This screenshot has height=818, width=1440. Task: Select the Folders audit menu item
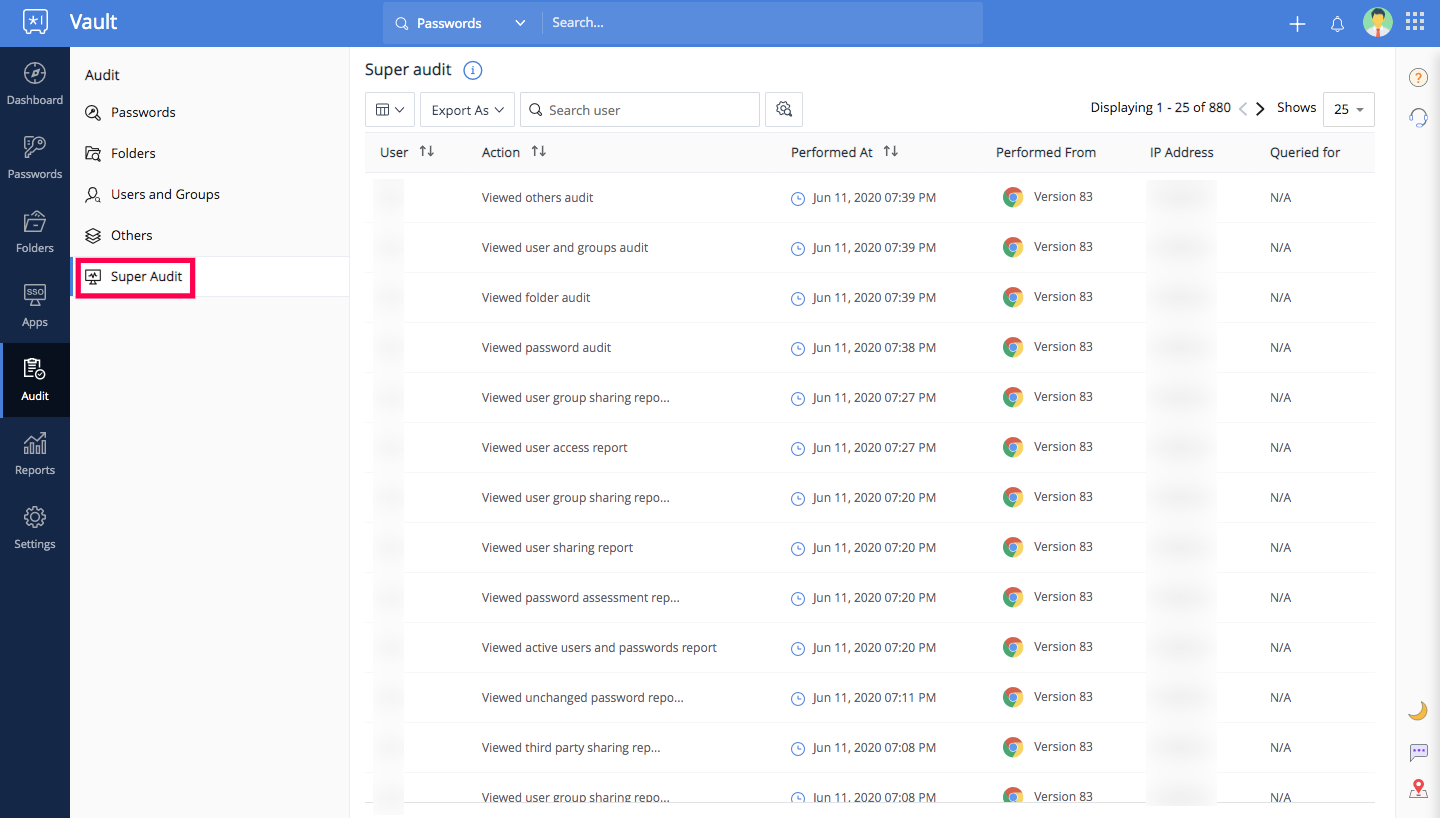click(133, 153)
